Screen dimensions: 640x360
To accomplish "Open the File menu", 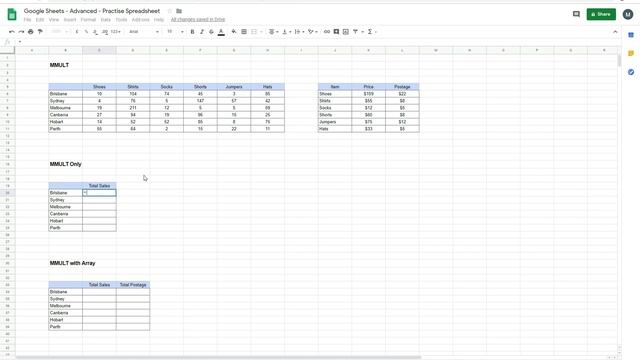I will pos(27,20).
